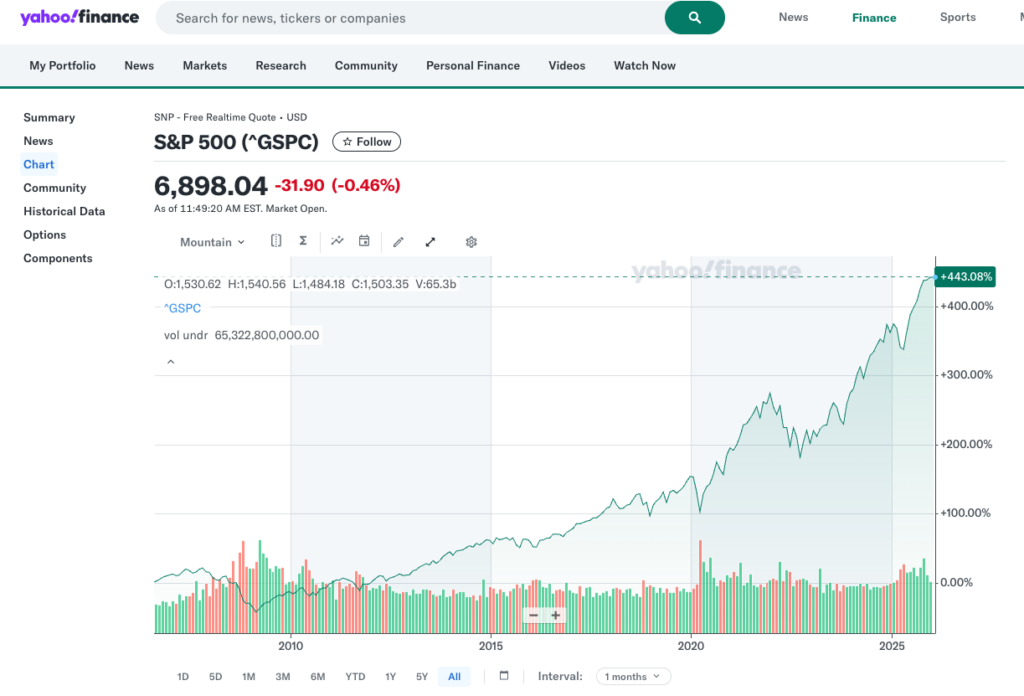Open chart settings gear
This screenshot has width=1024, height=696.
(471, 242)
